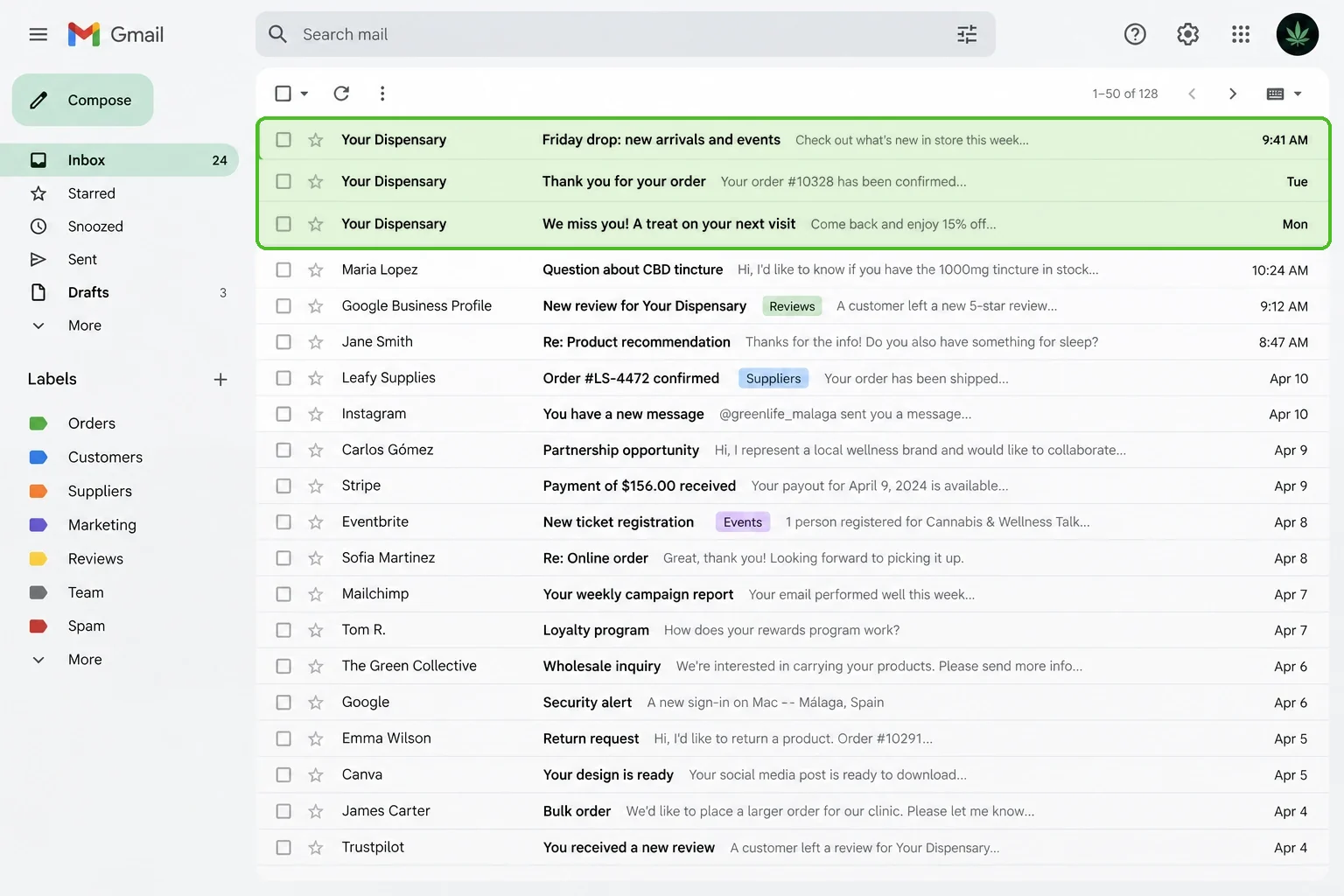Click into the Search mail field

coord(626,34)
